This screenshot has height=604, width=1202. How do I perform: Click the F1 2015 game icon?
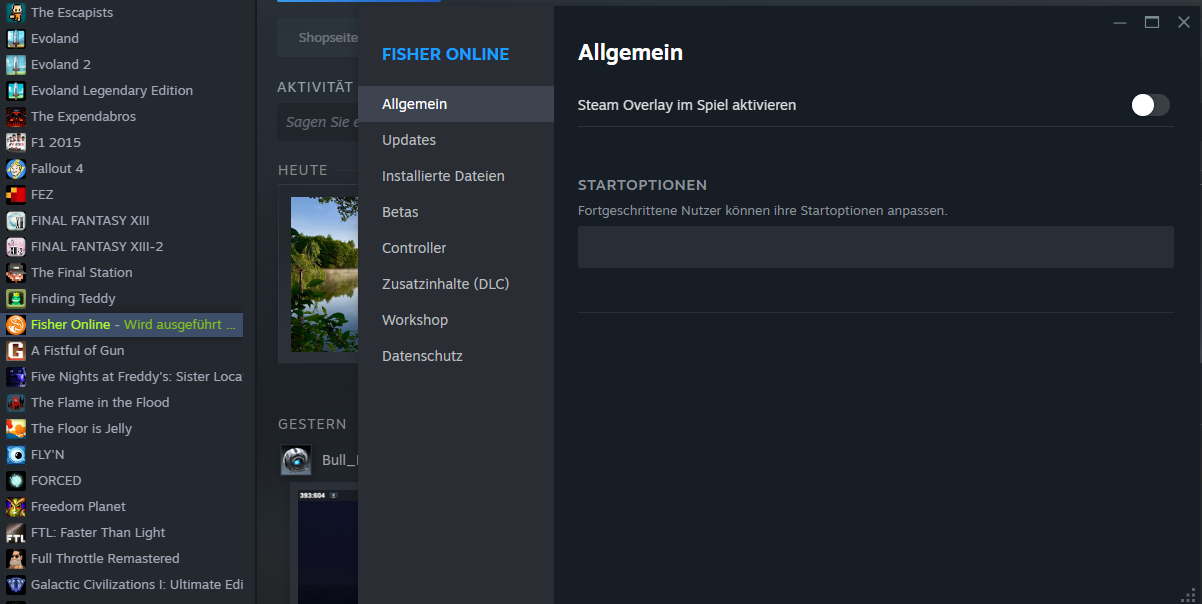tap(16, 143)
